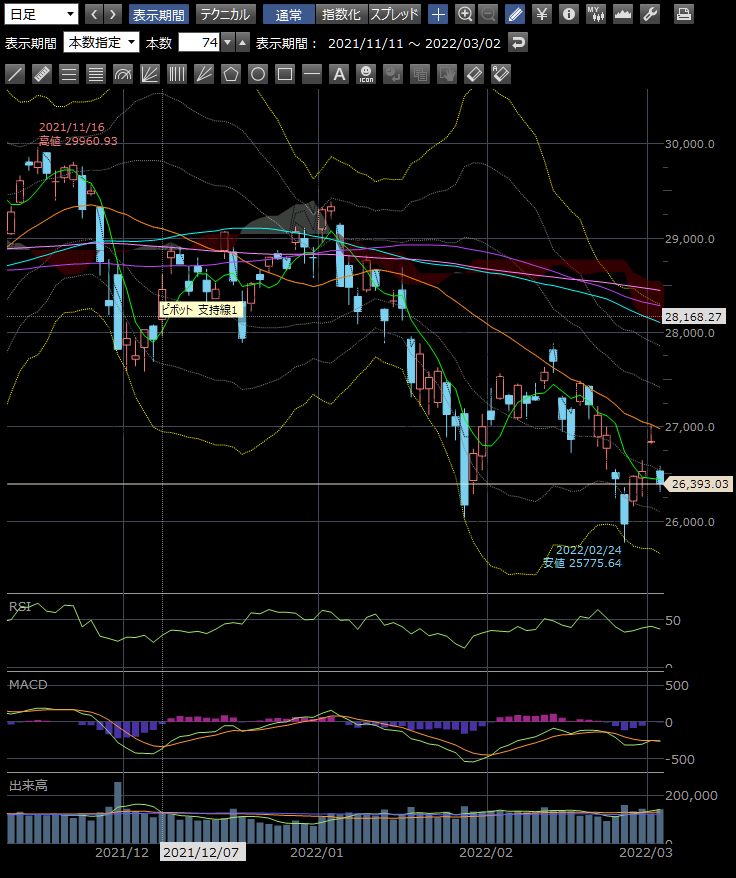Open the 本数指定 dropdown

pos(101,43)
